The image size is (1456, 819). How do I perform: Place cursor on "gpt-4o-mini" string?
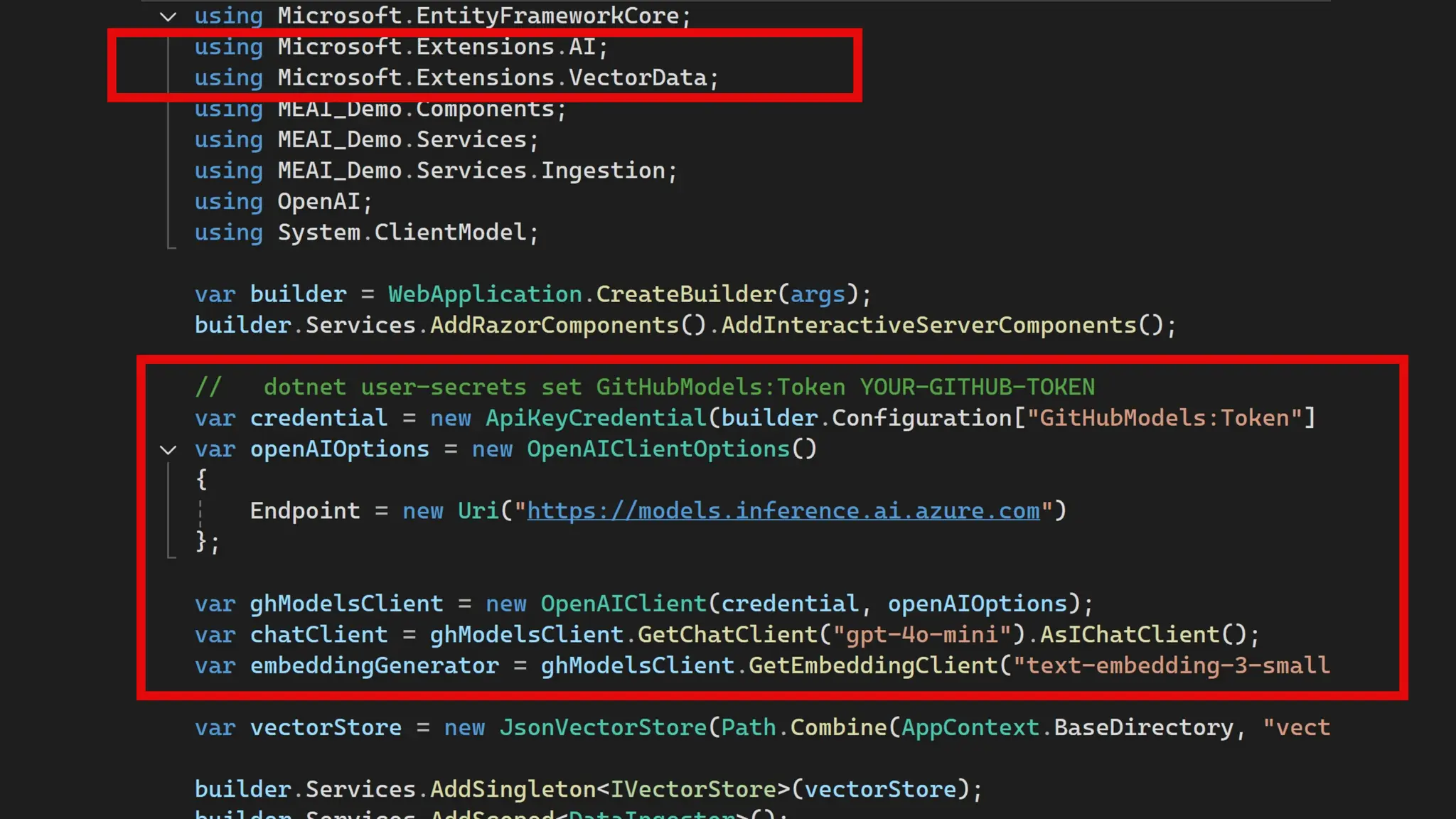[x=922, y=634]
